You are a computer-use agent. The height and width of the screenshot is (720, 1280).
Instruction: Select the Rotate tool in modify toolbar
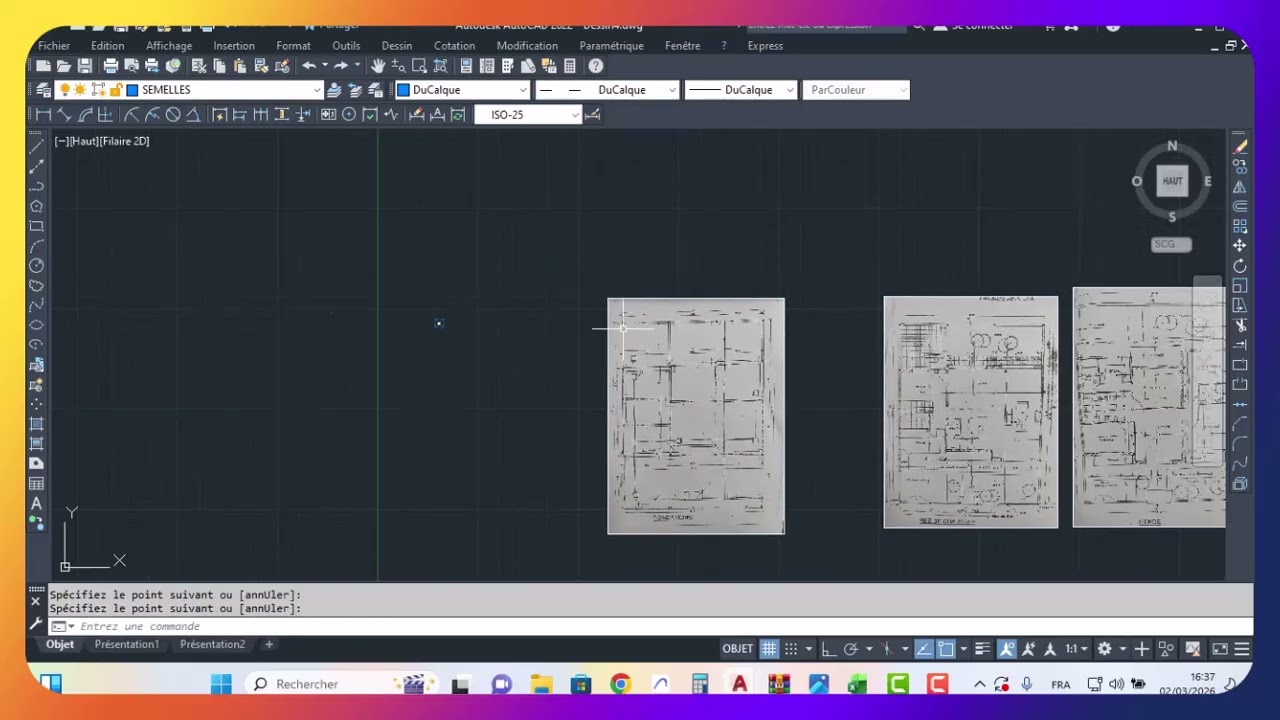1240,266
